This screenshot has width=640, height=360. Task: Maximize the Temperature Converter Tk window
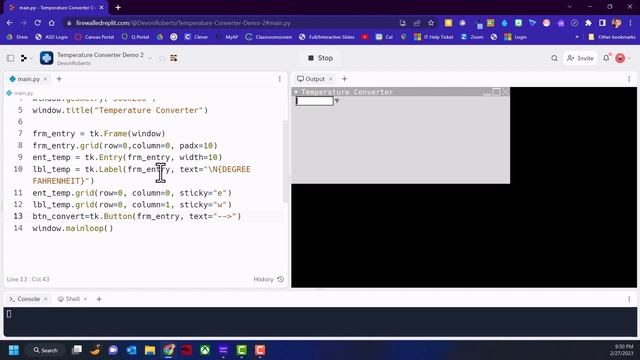496,92
